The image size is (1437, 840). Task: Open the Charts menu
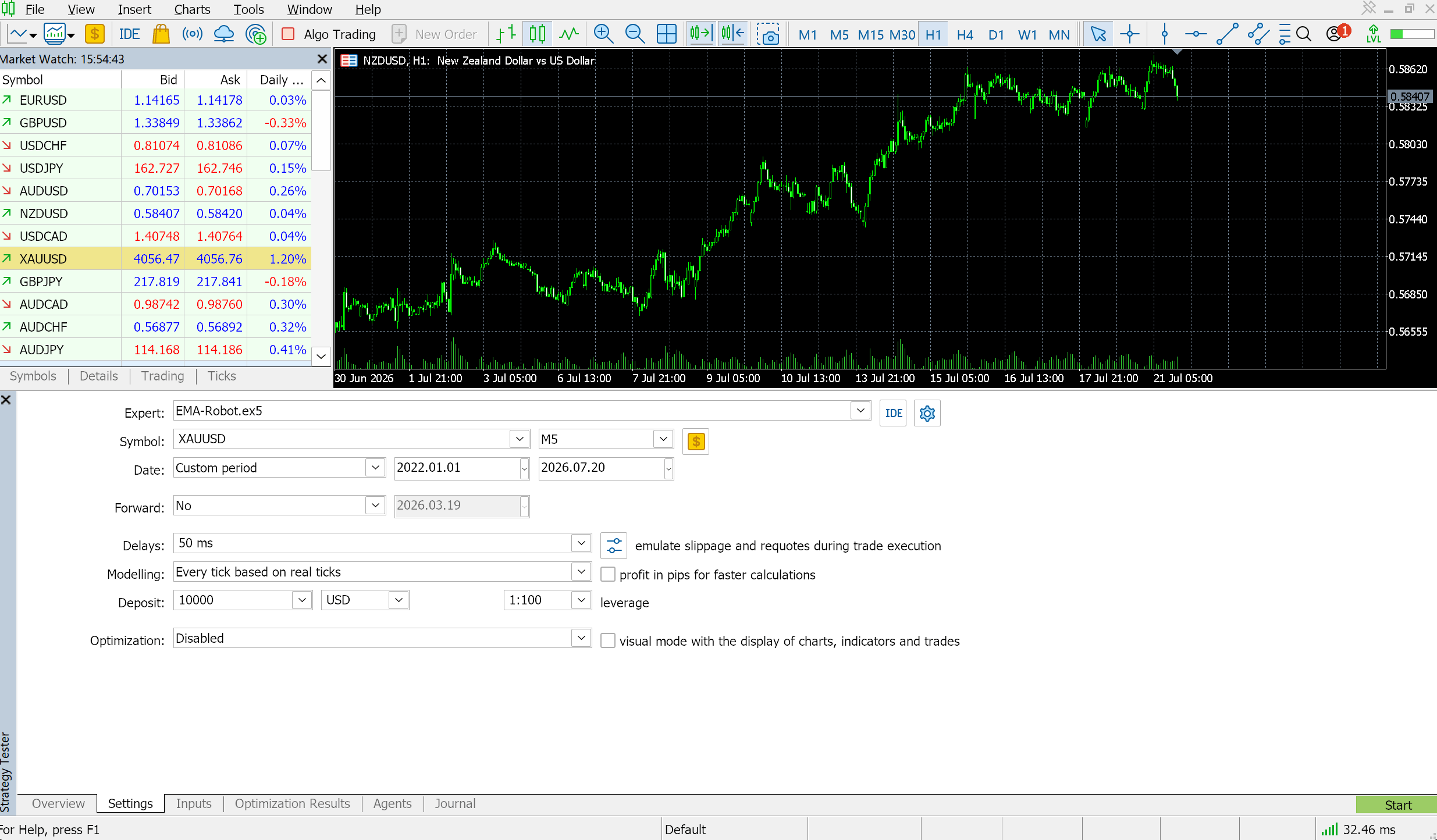192,9
